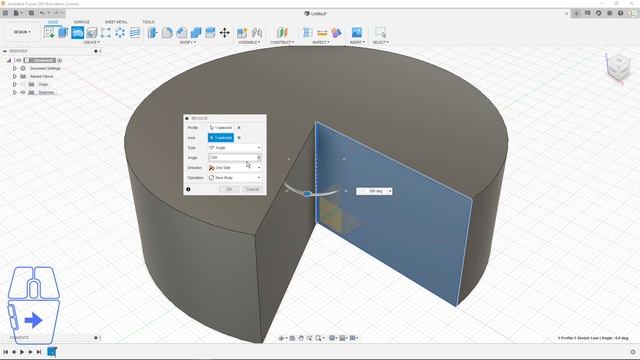Viewport: 640px width, 360px height.
Task: Click the highlighted Revolve tool icon
Action: [78, 32]
